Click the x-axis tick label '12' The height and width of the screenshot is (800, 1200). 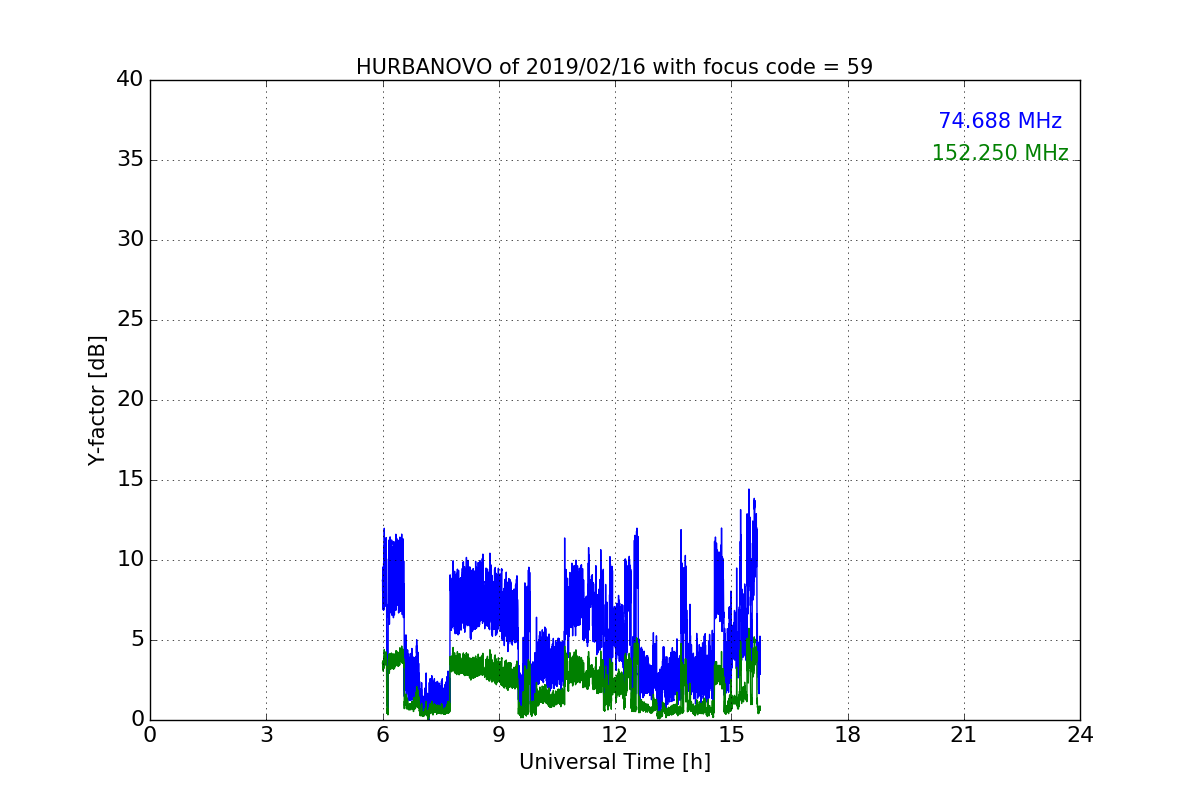click(x=615, y=735)
